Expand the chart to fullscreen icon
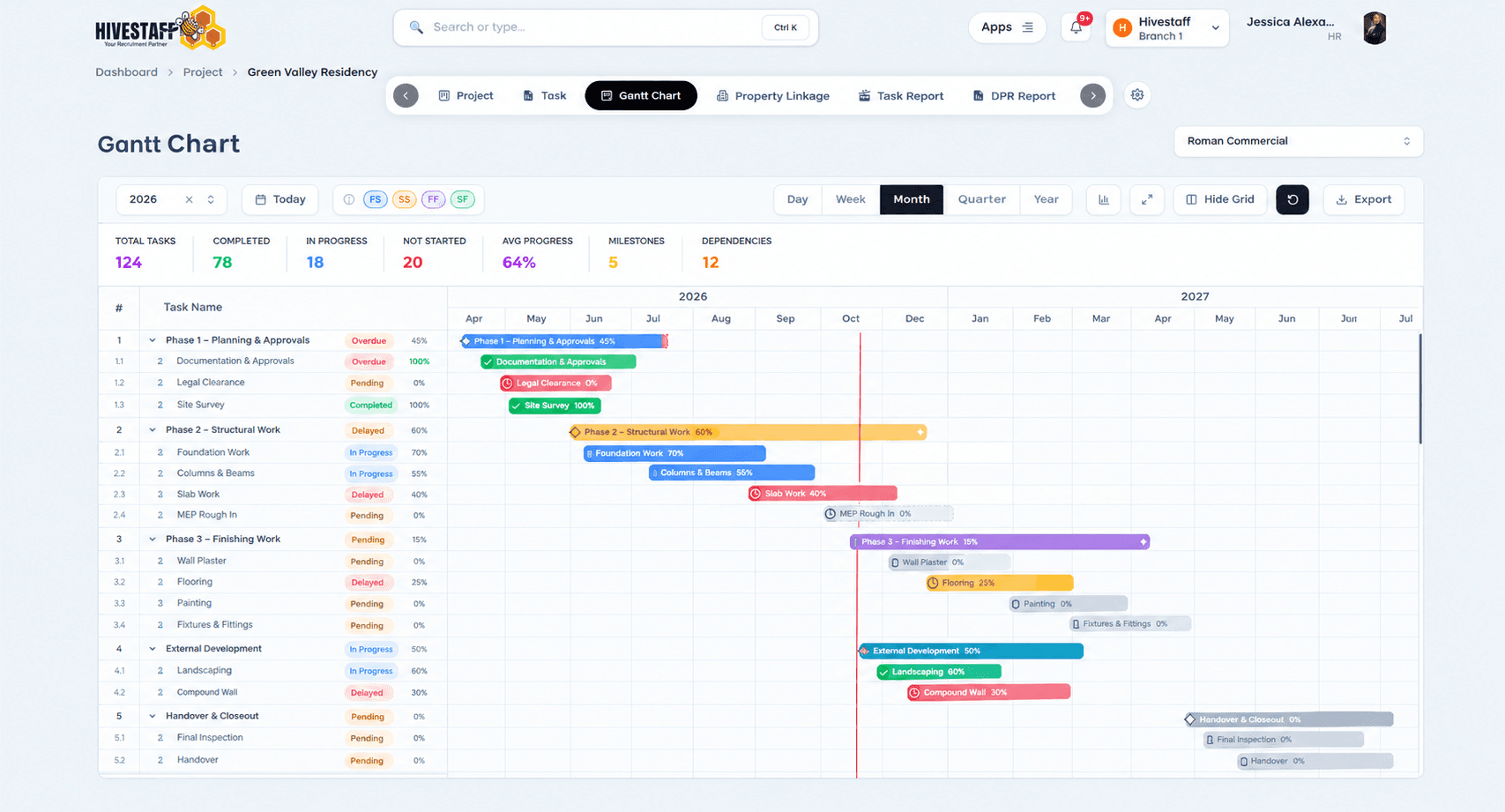 point(1147,199)
